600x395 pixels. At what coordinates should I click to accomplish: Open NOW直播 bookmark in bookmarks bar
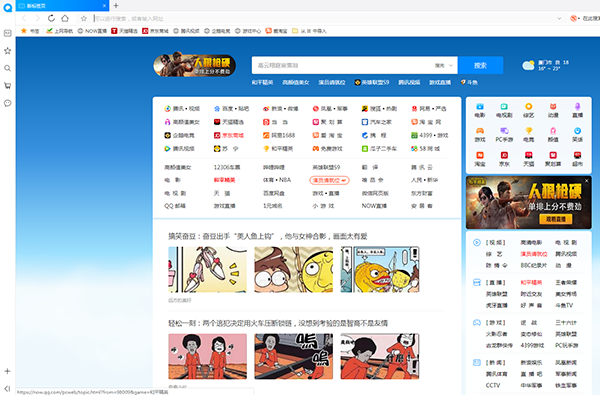click(x=92, y=31)
